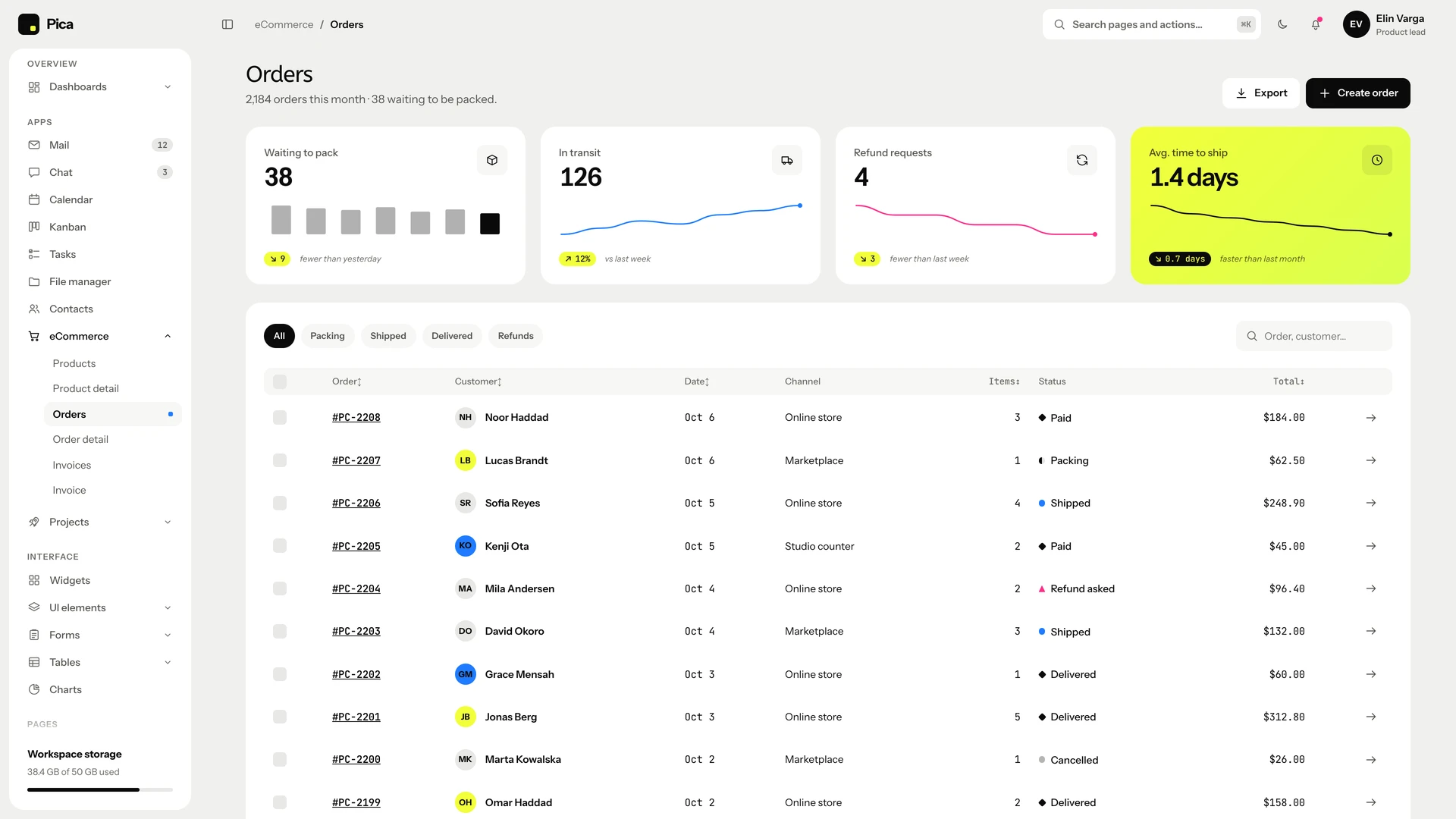
Task: Check the box for order #PC-2208
Action: coord(280,418)
